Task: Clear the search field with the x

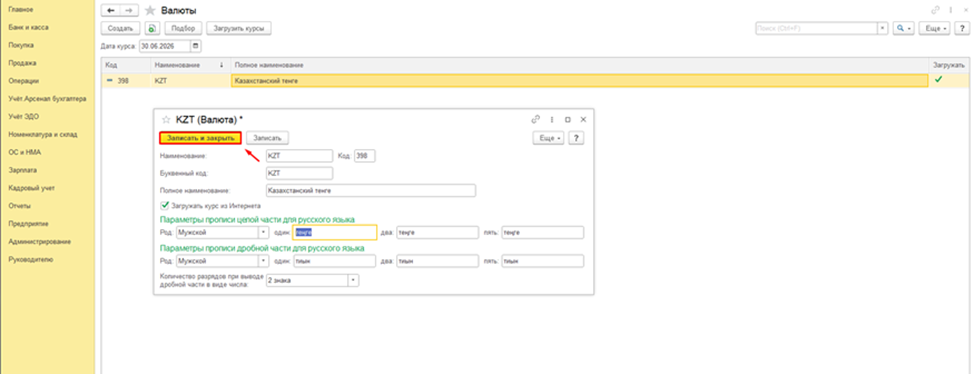Action: [882, 29]
